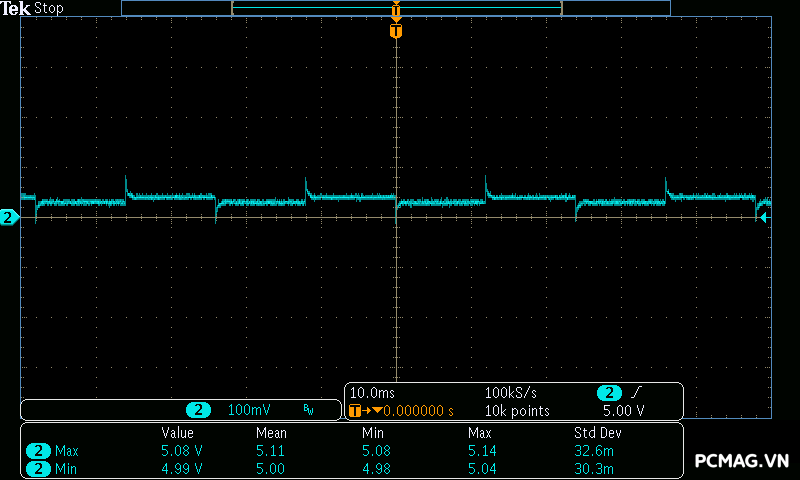Click the 5.00 V trigger level readout
This screenshot has height=480, width=800.
coord(623,410)
